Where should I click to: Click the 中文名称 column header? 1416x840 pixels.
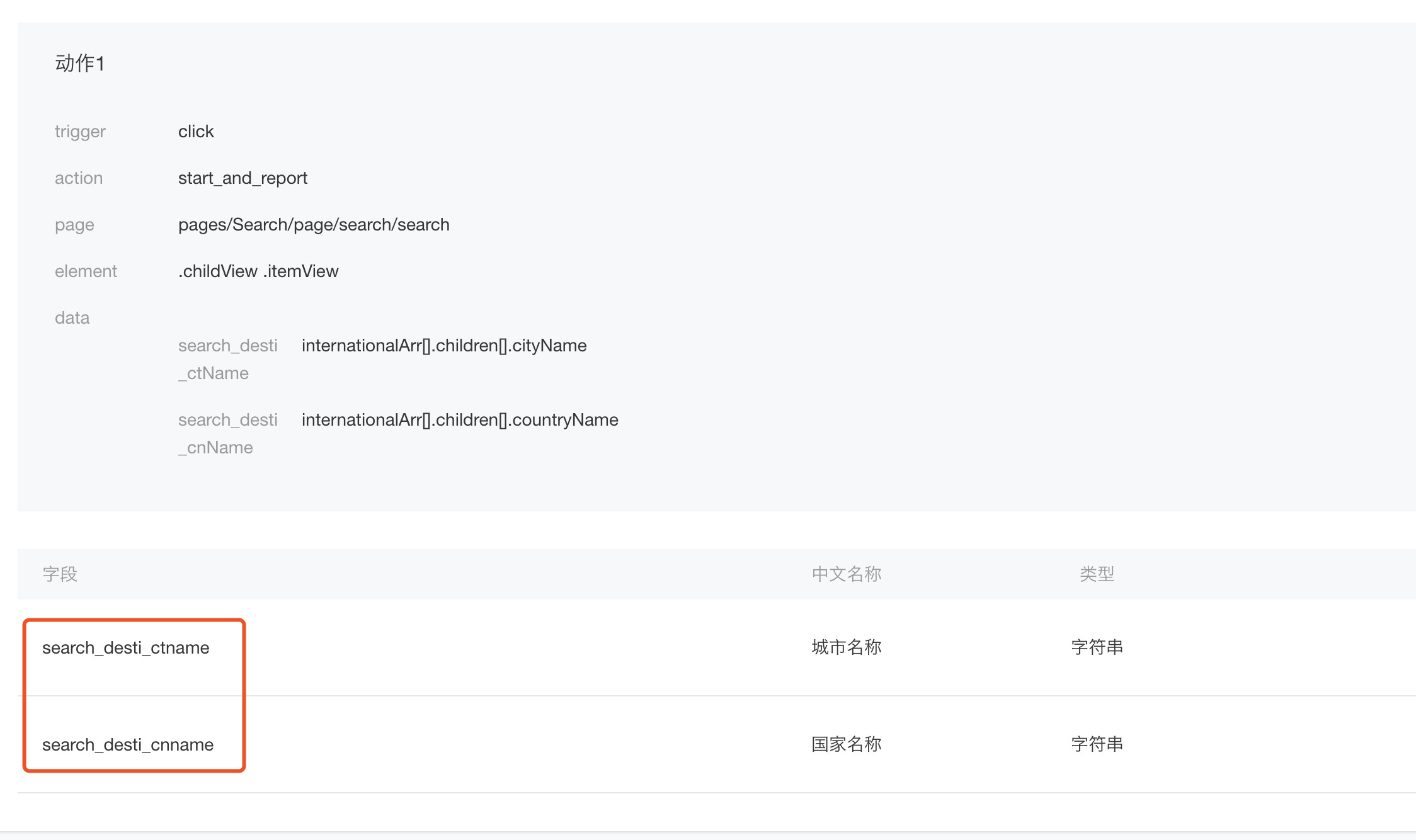point(847,574)
